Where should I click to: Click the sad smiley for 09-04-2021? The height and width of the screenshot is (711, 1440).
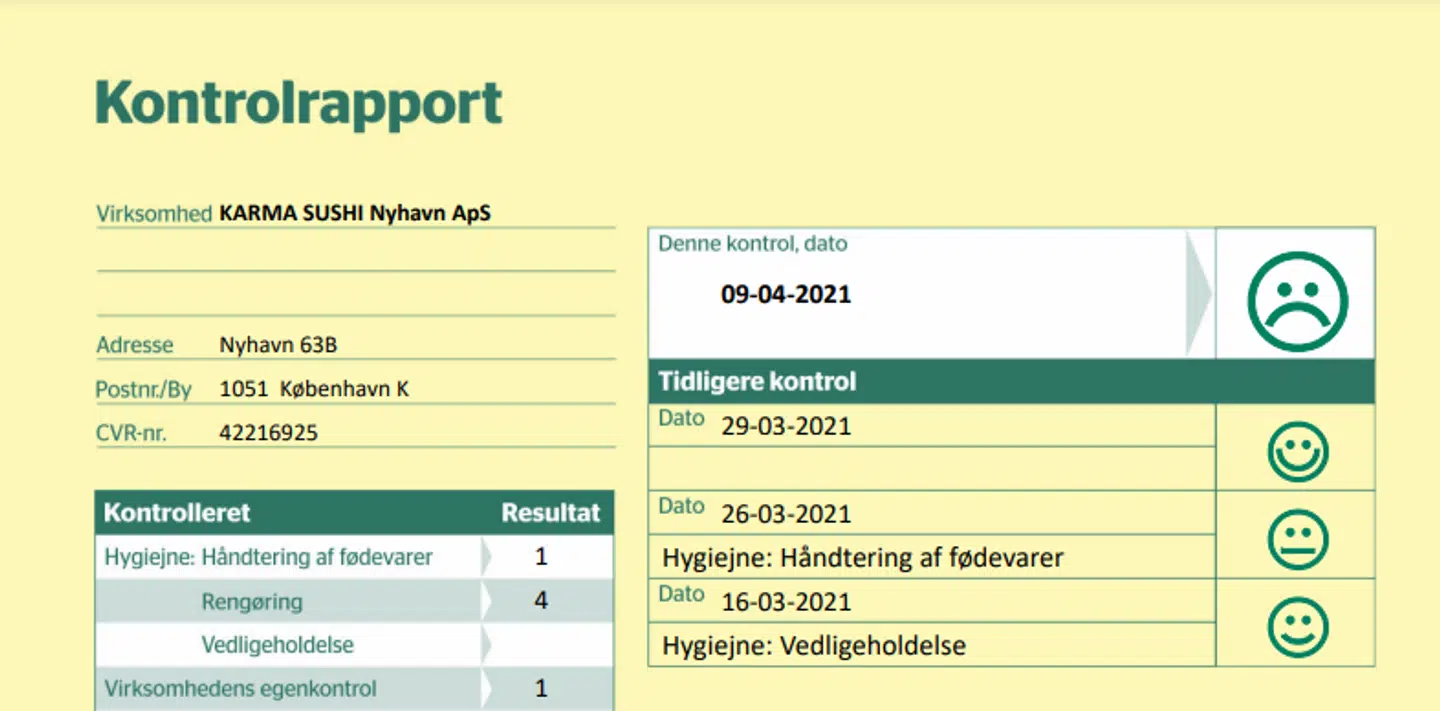(1297, 302)
